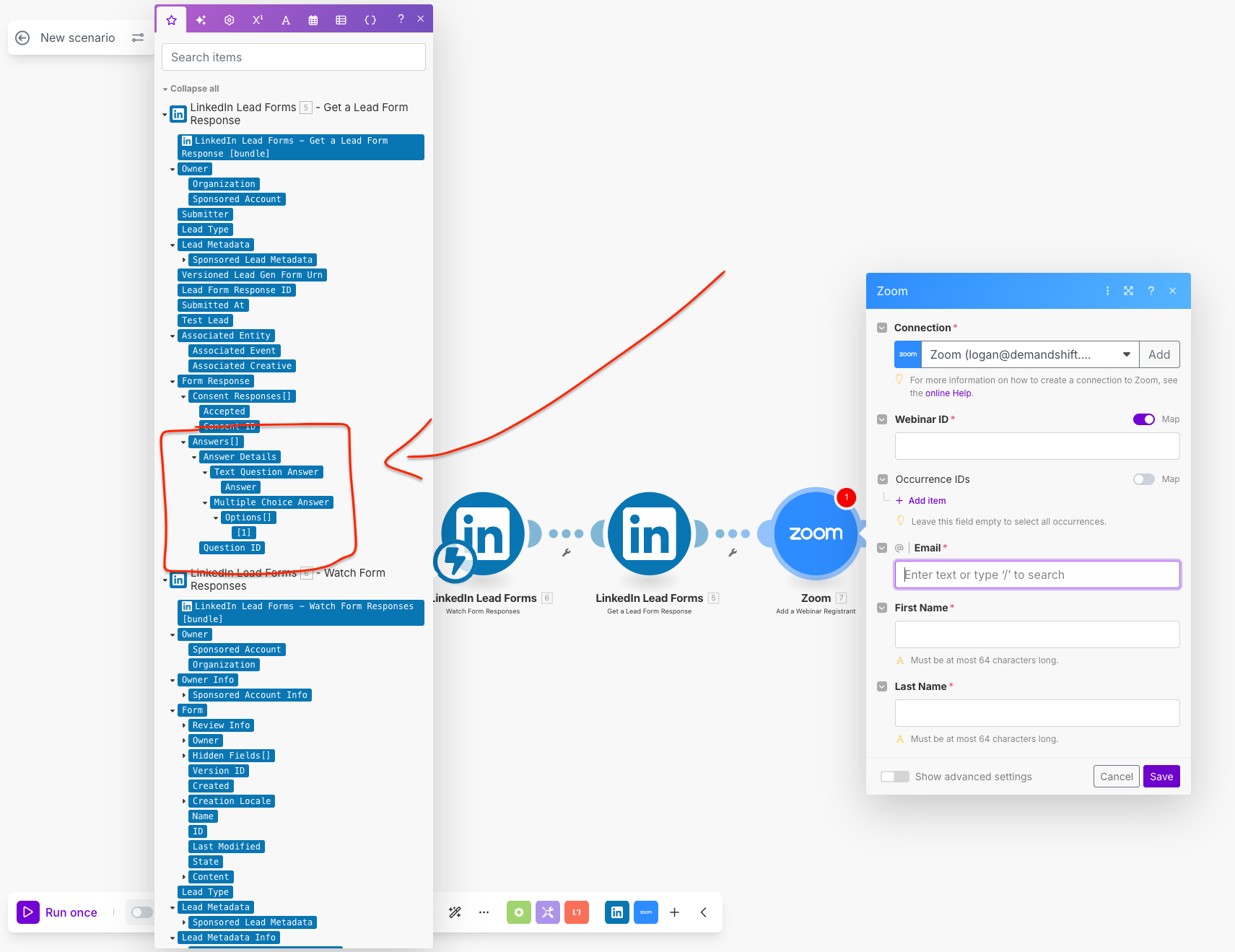
Task: Click the Zoom favorite in bottom toolbar
Action: tap(646, 912)
